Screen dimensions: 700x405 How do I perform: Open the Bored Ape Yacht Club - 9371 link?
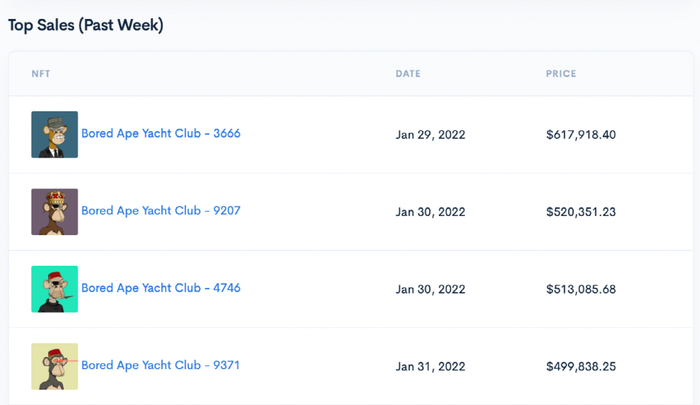(x=161, y=365)
